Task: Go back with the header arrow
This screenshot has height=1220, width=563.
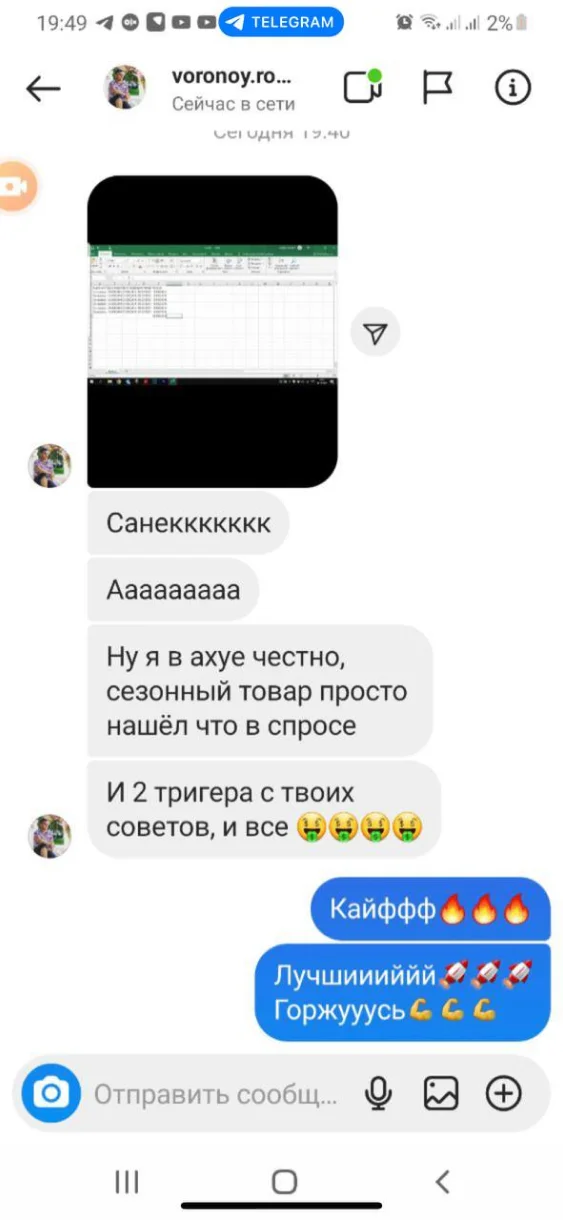Action: pyautogui.click(x=43, y=89)
